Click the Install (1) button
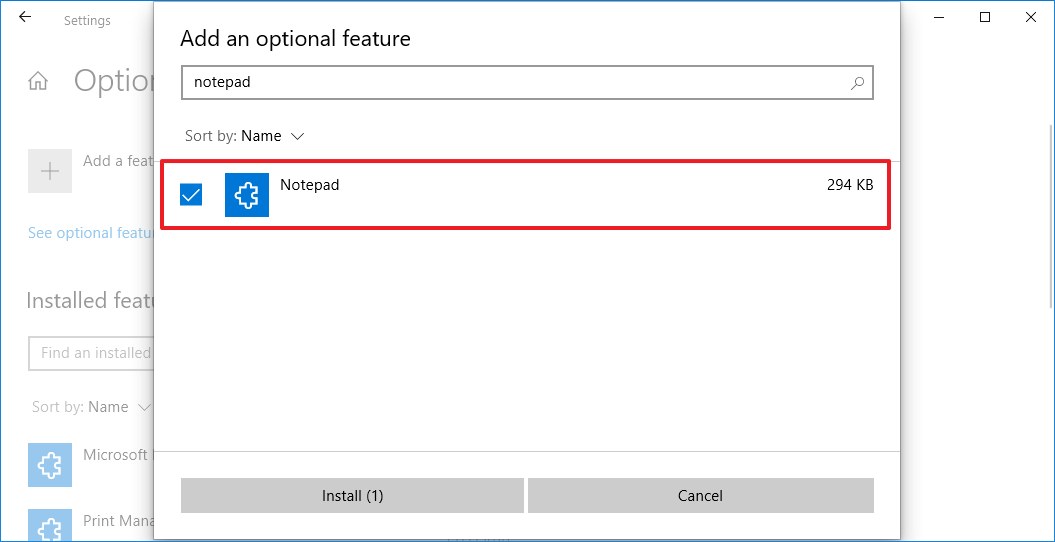Viewport: 1055px width, 542px height. pyautogui.click(x=352, y=496)
